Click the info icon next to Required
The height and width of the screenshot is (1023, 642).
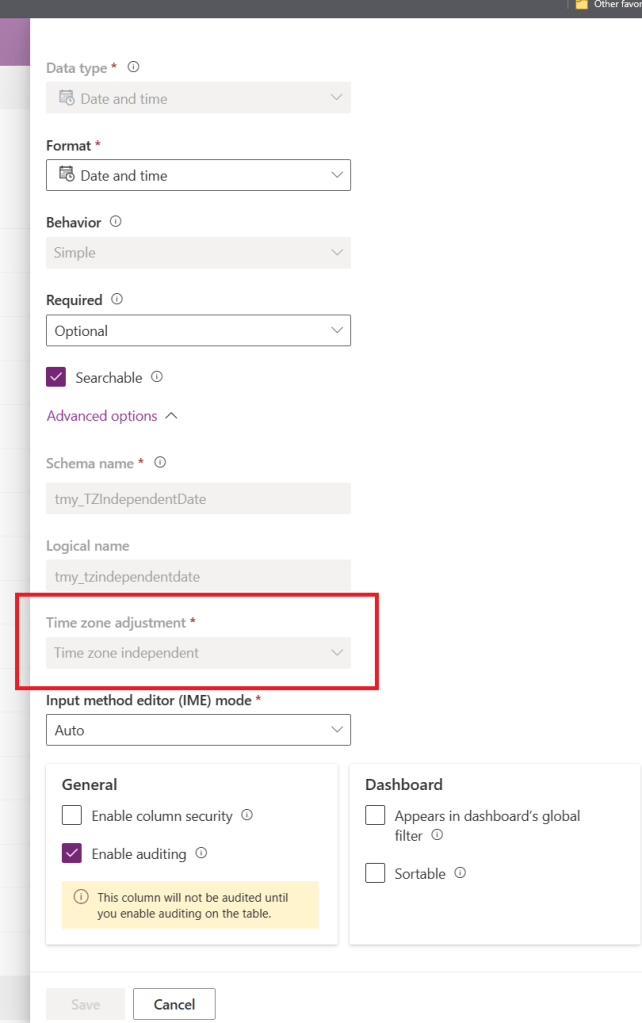[117, 299]
